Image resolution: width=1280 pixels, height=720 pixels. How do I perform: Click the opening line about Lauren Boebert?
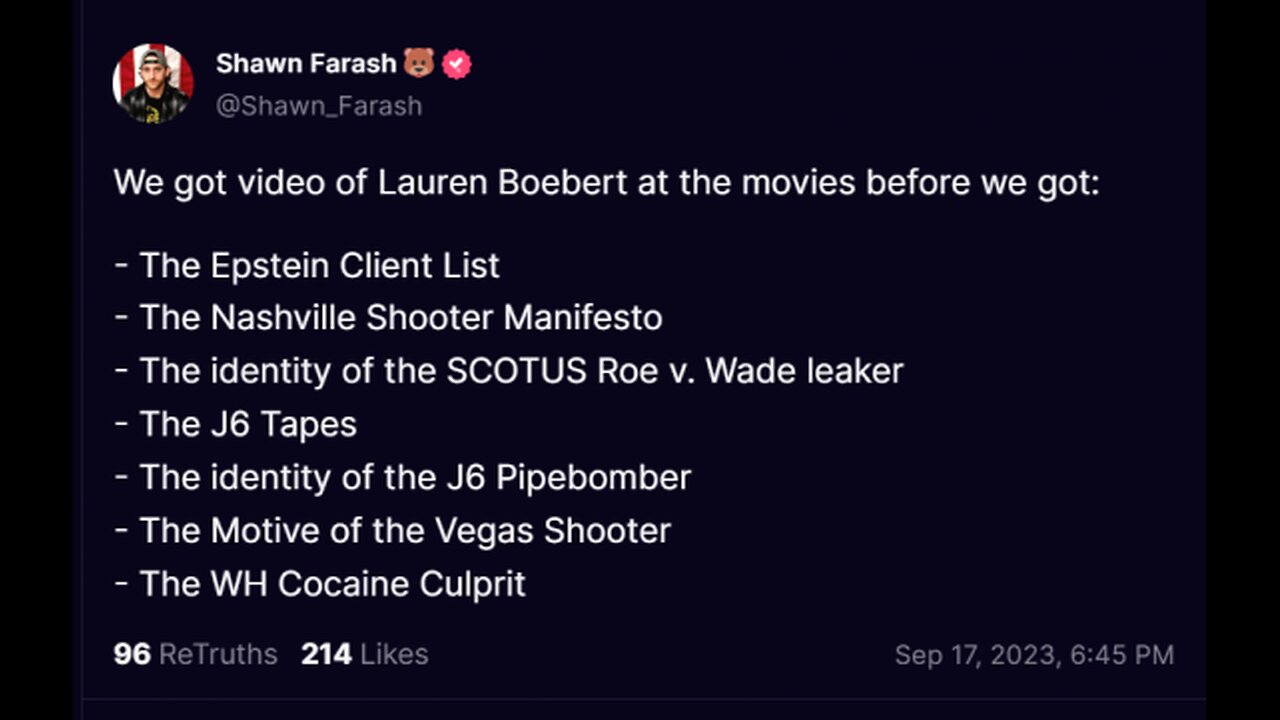click(x=606, y=183)
